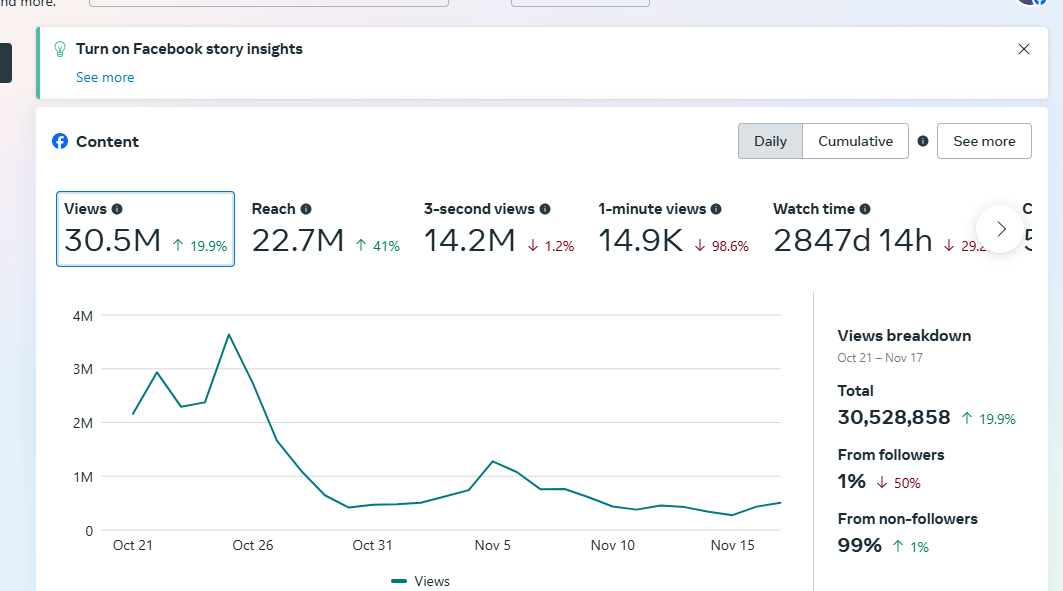Click the Facebook logo beside the Content heading
Viewport: 1063px width, 591px height.
[60, 142]
